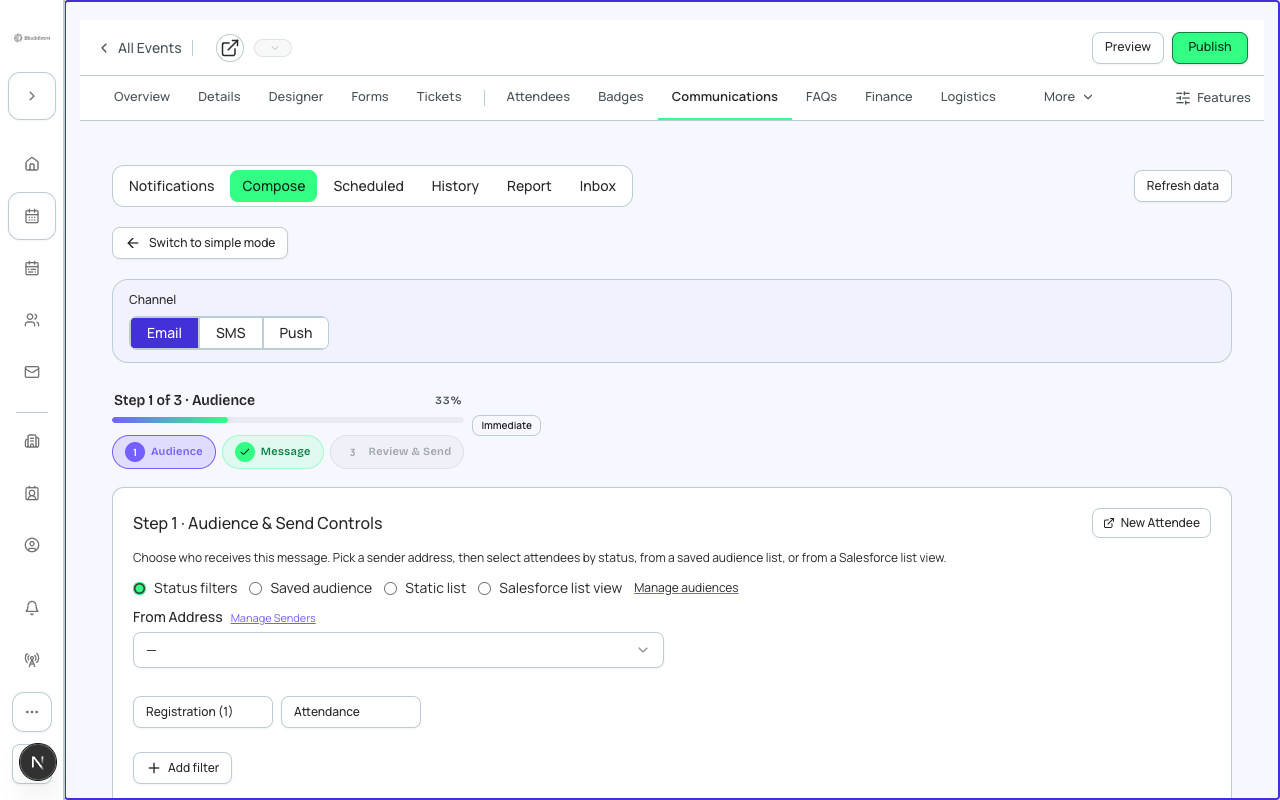Open the event in a new window icon
1280x800 pixels.
click(x=230, y=48)
